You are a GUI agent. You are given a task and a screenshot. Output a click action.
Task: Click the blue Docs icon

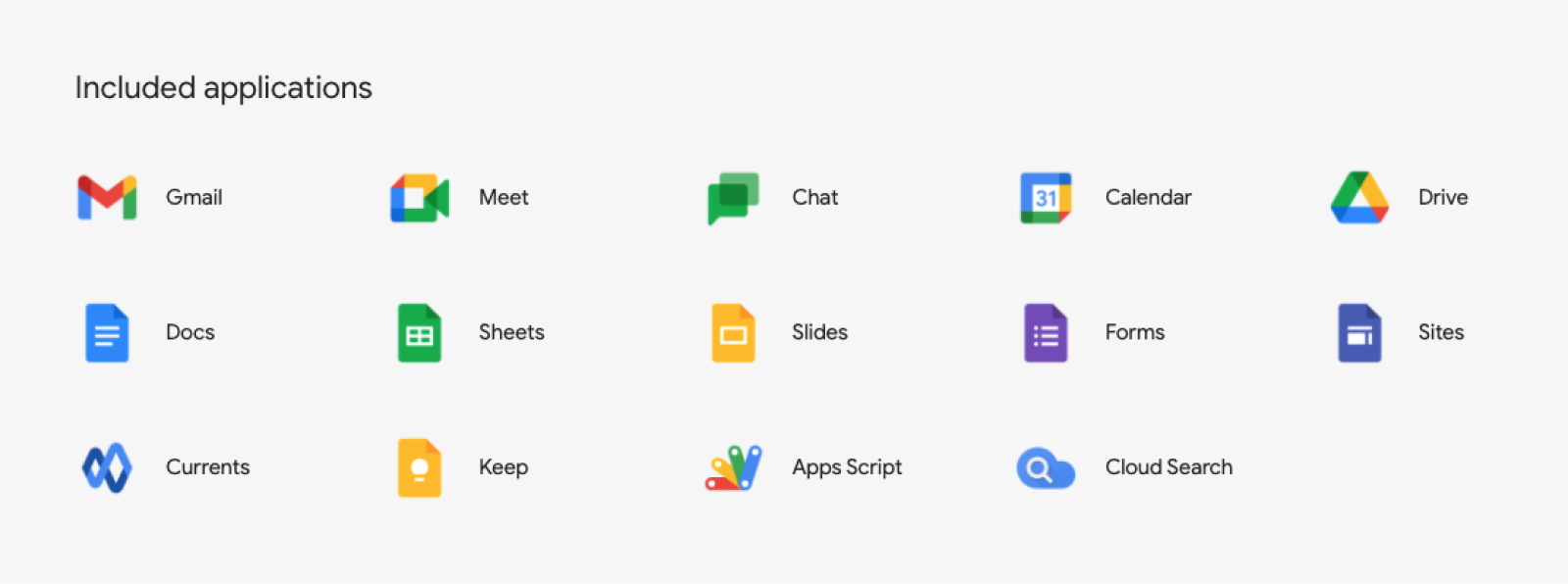pyautogui.click(x=107, y=333)
